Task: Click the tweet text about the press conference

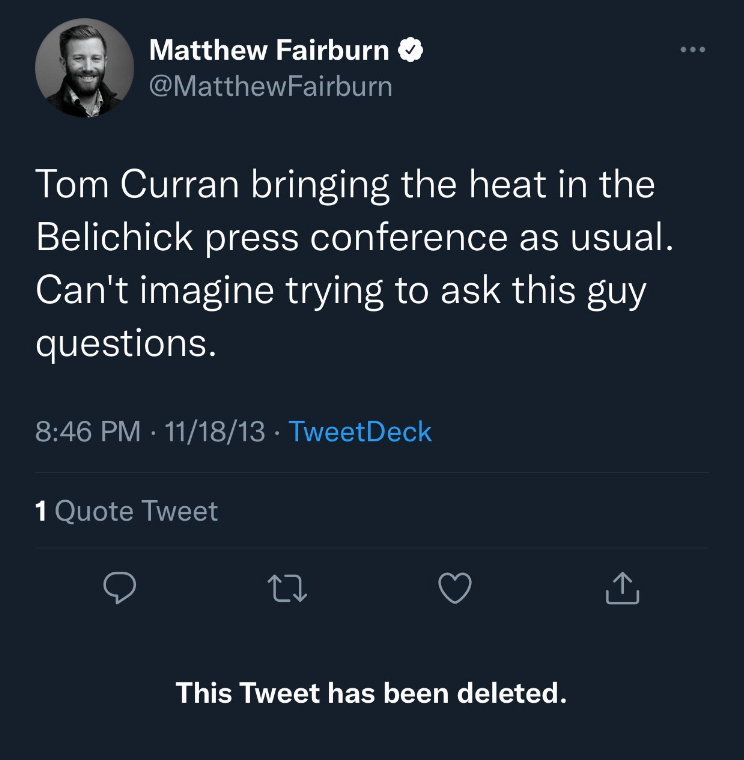Action: tap(346, 264)
